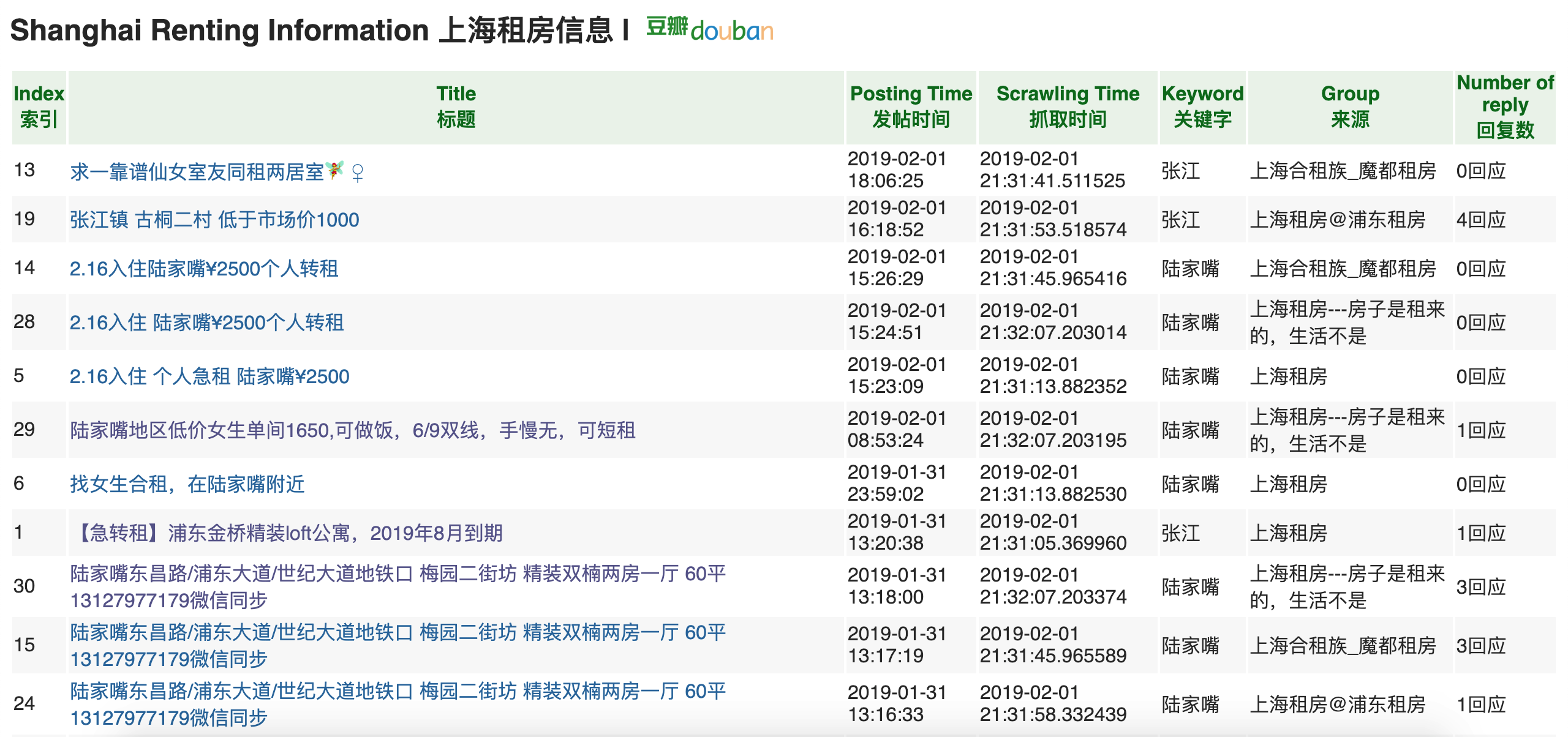Image resolution: width=1568 pixels, height=737 pixels.
Task: Click Scrawling Time column header
Action: pyautogui.click(x=1068, y=107)
